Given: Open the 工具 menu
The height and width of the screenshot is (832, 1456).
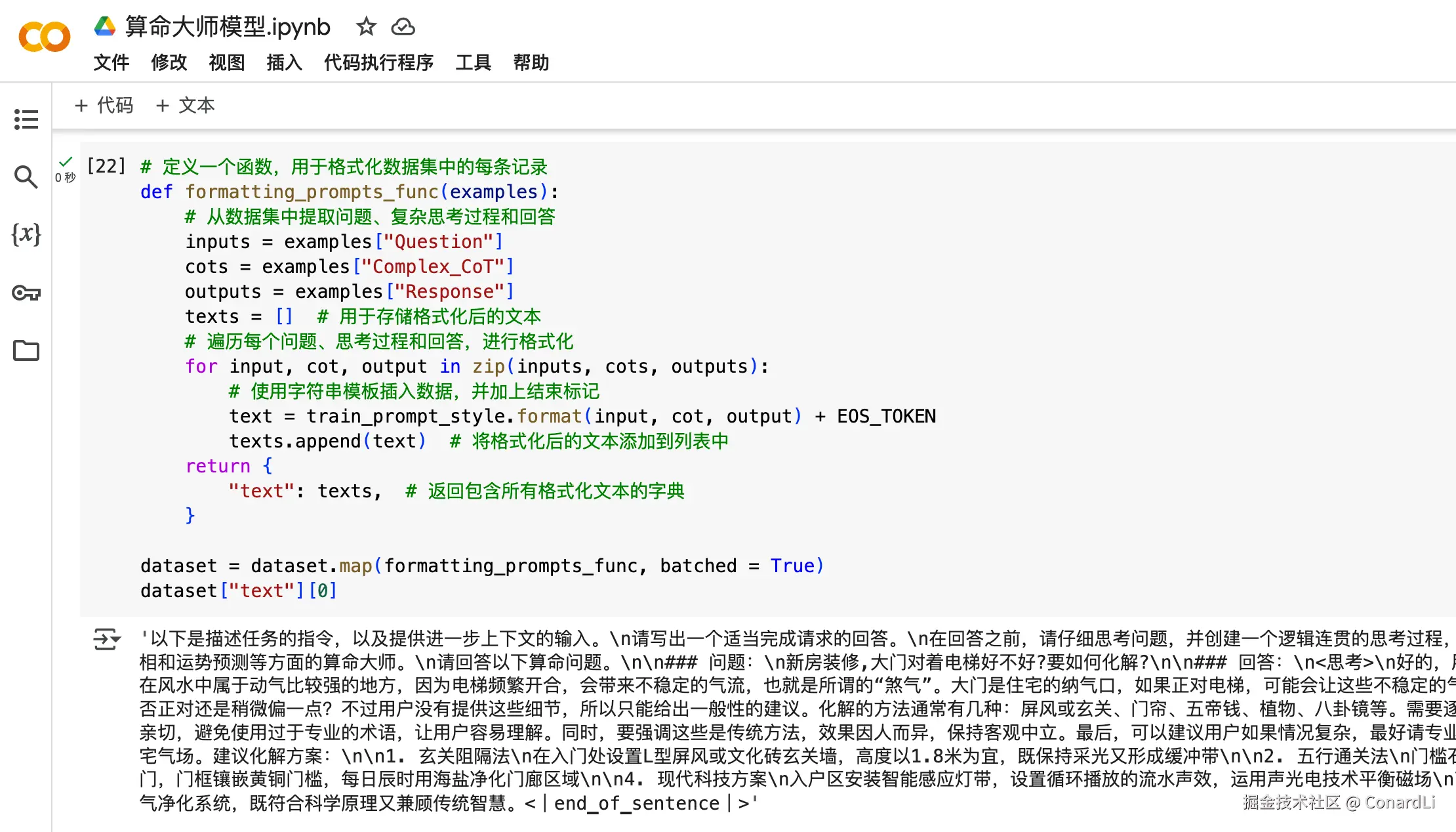Looking at the screenshot, I should click(473, 62).
